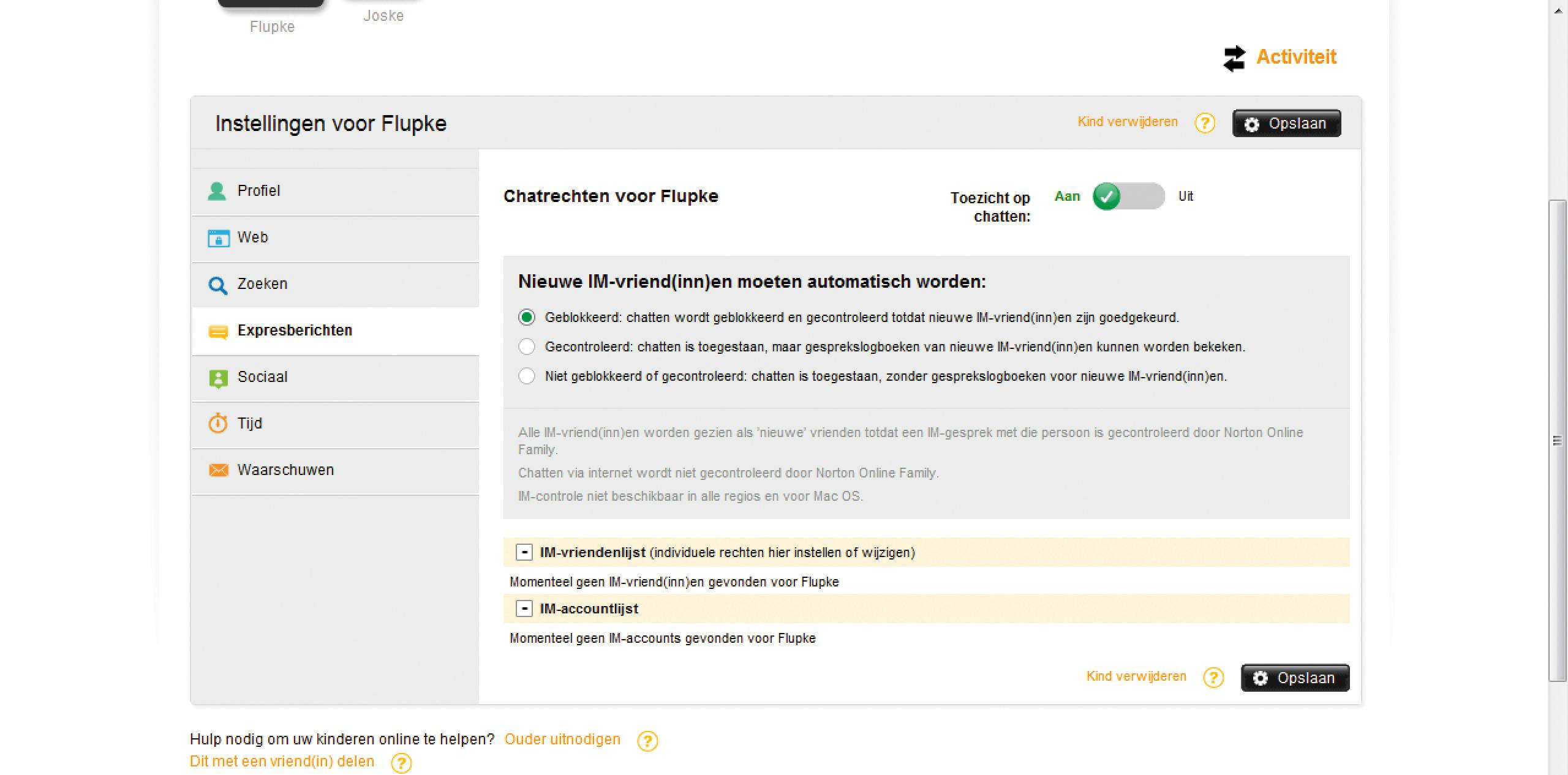Collapse the IM-accountlijst section
This screenshot has height=775, width=1568.
point(524,608)
